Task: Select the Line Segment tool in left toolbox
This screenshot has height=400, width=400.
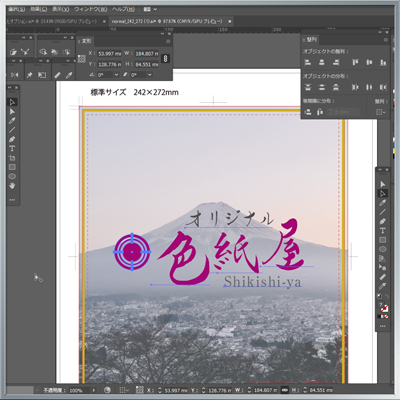Action: pyautogui.click(x=12, y=130)
